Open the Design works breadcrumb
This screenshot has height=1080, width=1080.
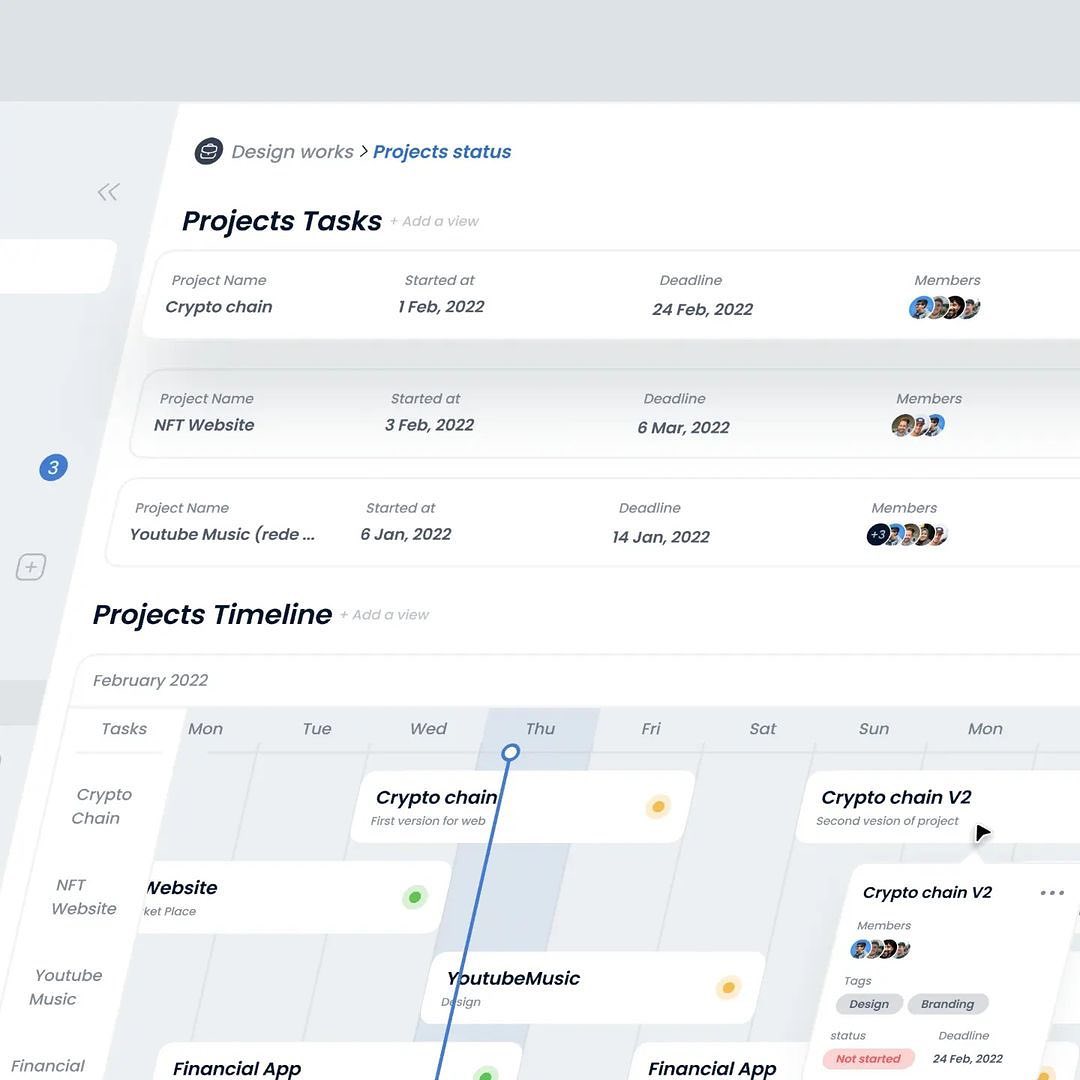(292, 152)
